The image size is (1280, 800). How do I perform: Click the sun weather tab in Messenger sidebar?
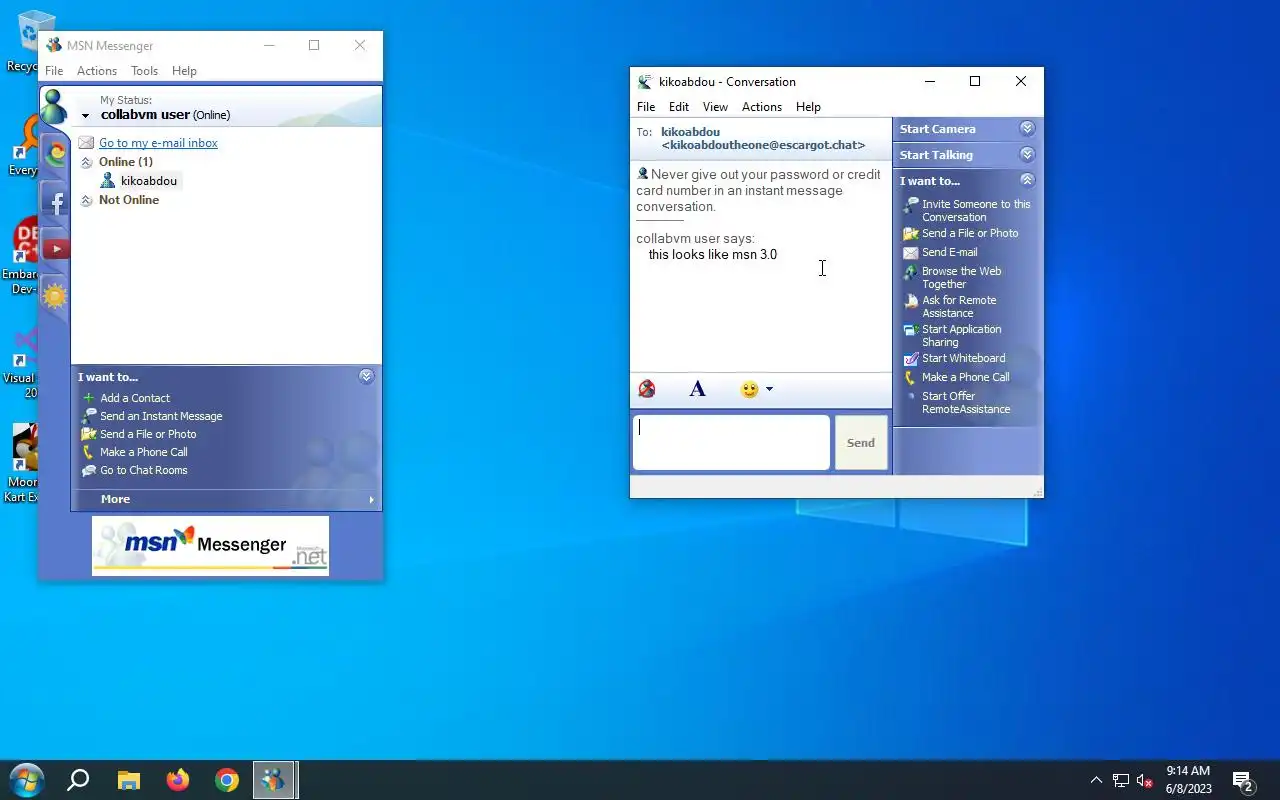[x=55, y=296]
